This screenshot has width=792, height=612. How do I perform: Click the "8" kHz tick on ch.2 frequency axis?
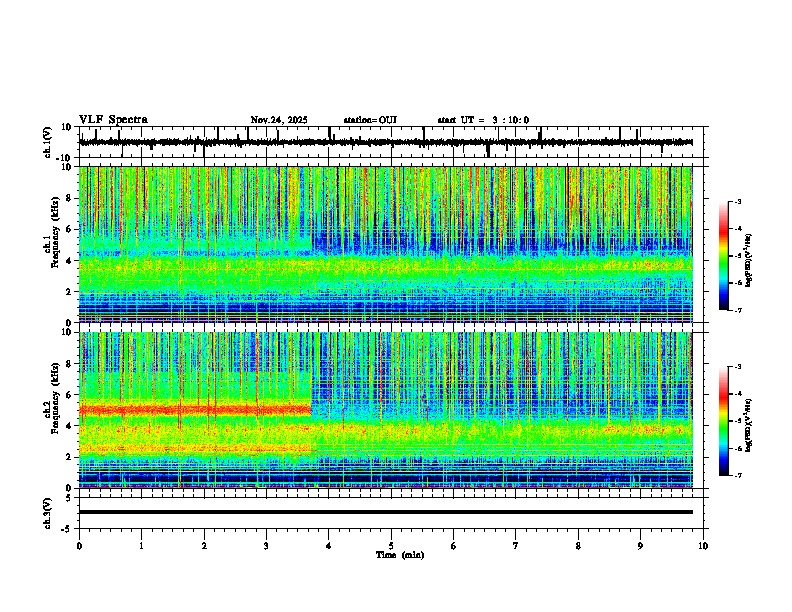(70, 364)
